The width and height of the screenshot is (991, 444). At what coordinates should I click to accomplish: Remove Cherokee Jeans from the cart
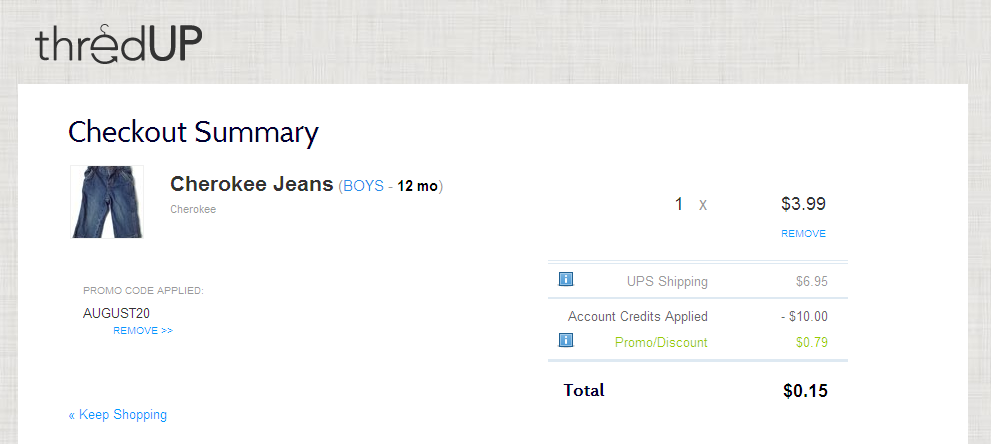coord(803,234)
